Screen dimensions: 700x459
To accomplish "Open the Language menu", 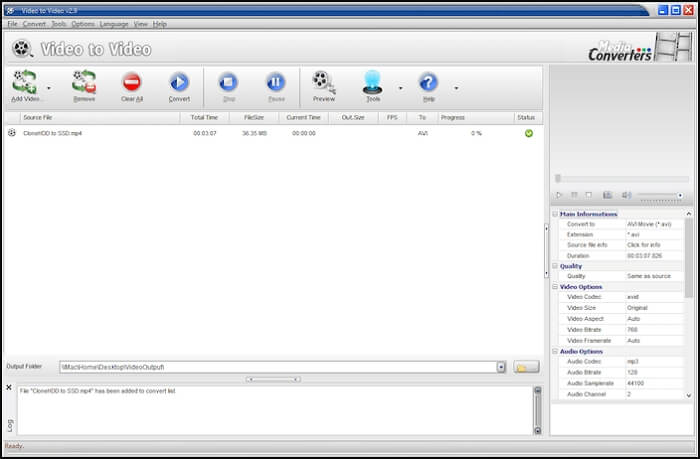I will click(x=113, y=23).
